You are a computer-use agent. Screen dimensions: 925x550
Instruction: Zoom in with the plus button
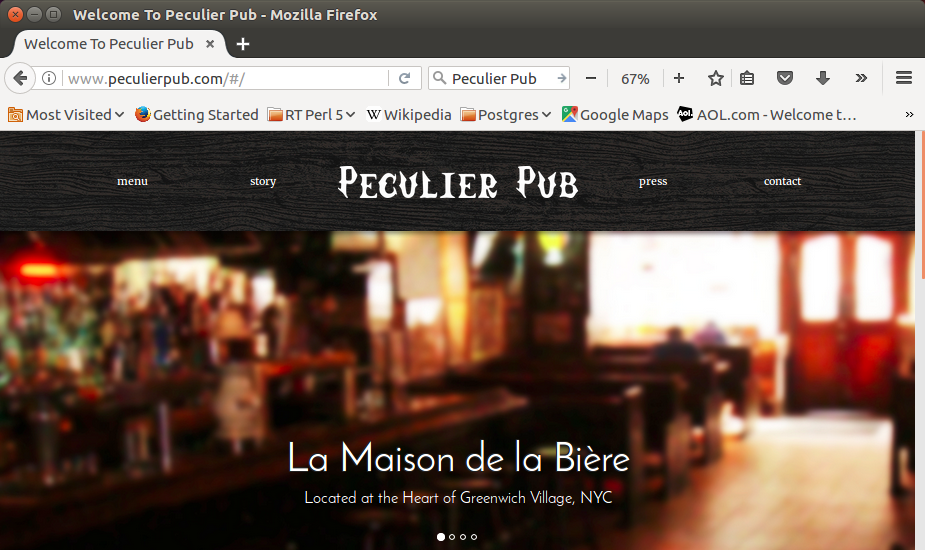(x=679, y=78)
